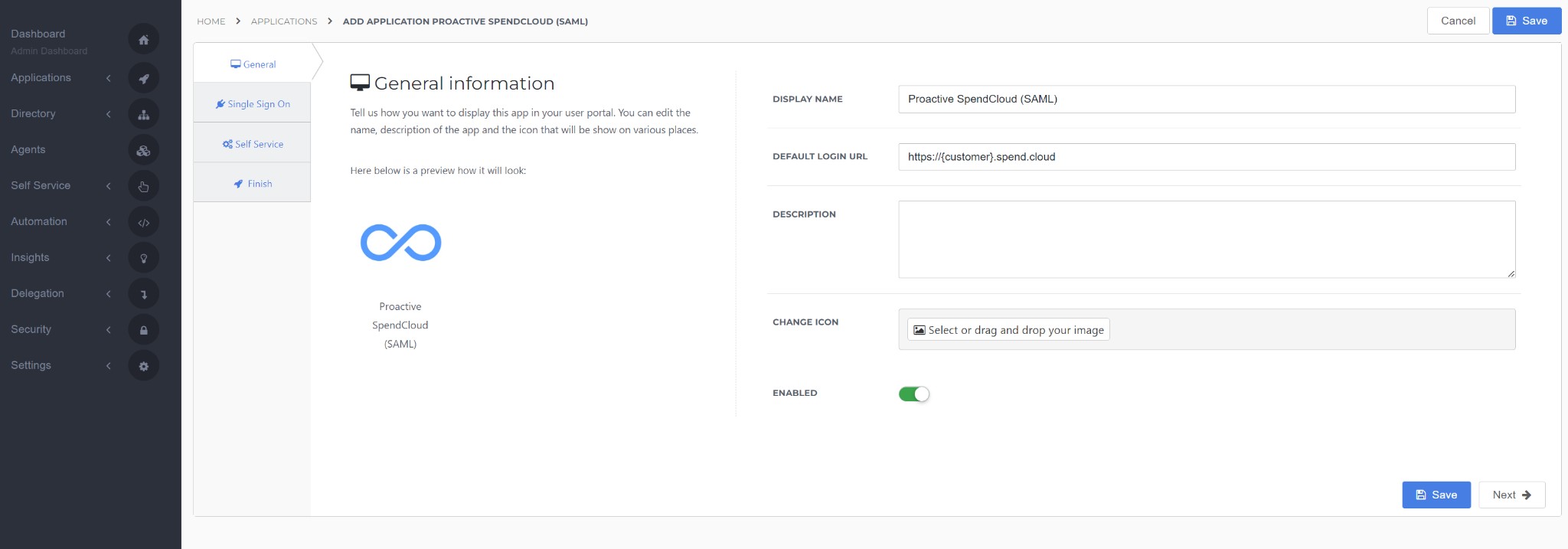This screenshot has width=1568, height=549.
Task: Go to the Finish wizard tab
Action: click(253, 184)
